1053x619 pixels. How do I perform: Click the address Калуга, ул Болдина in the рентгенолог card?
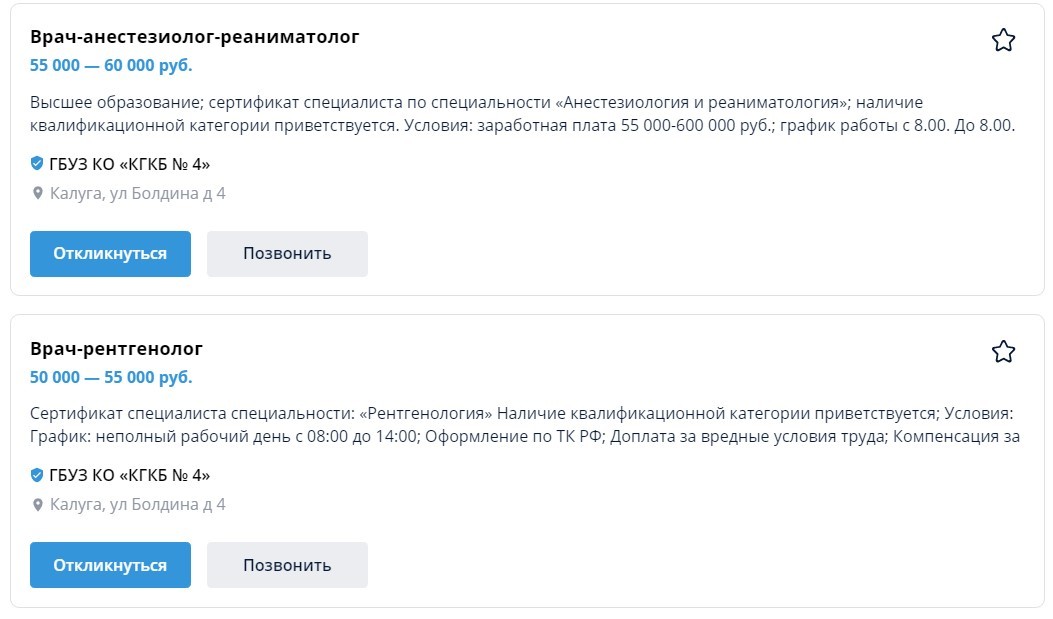tap(138, 505)
